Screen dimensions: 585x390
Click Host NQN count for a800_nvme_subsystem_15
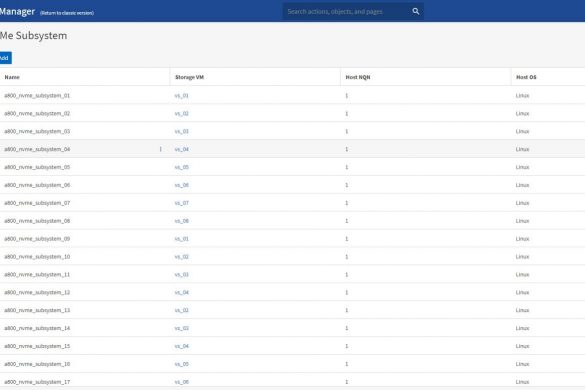pyautogui.click(x=347, y=346)
